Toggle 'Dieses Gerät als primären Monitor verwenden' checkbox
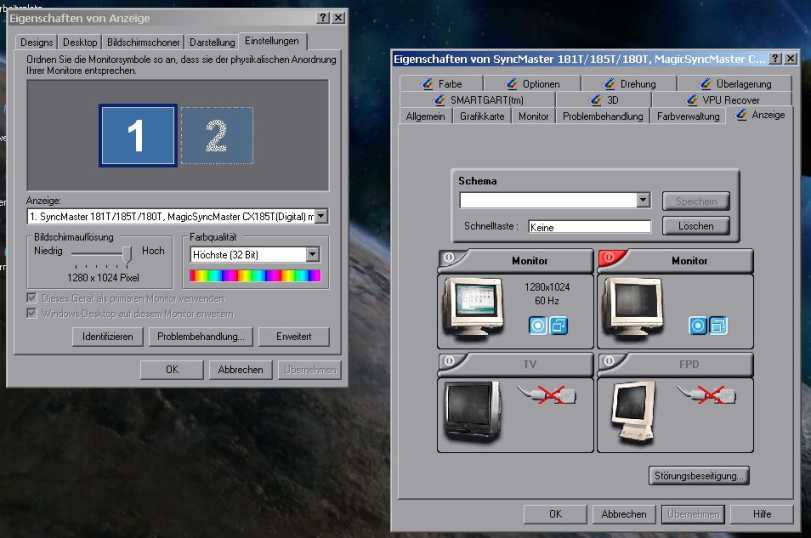This screenshot has height=538, width=811. tap(32, 298)
